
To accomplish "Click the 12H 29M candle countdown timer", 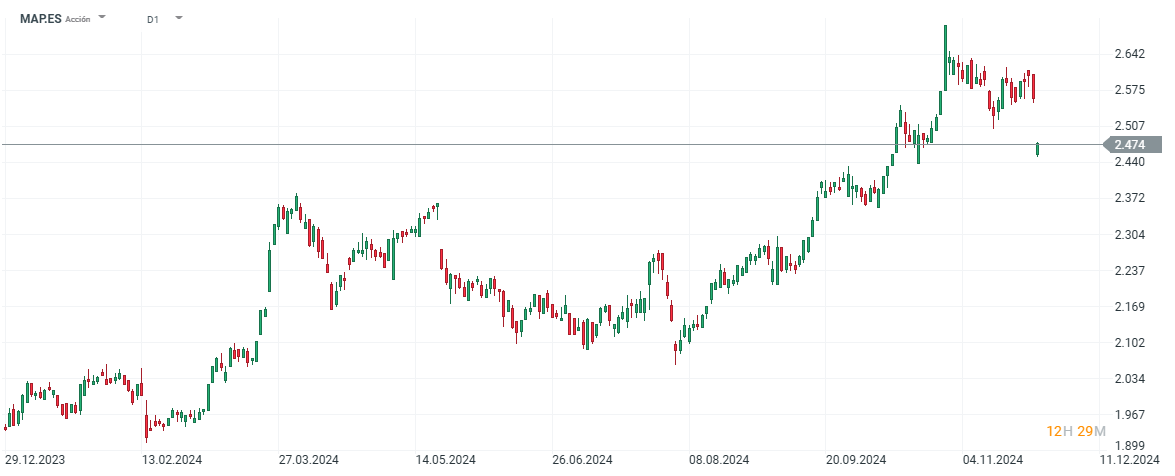I will [1075, 431].
